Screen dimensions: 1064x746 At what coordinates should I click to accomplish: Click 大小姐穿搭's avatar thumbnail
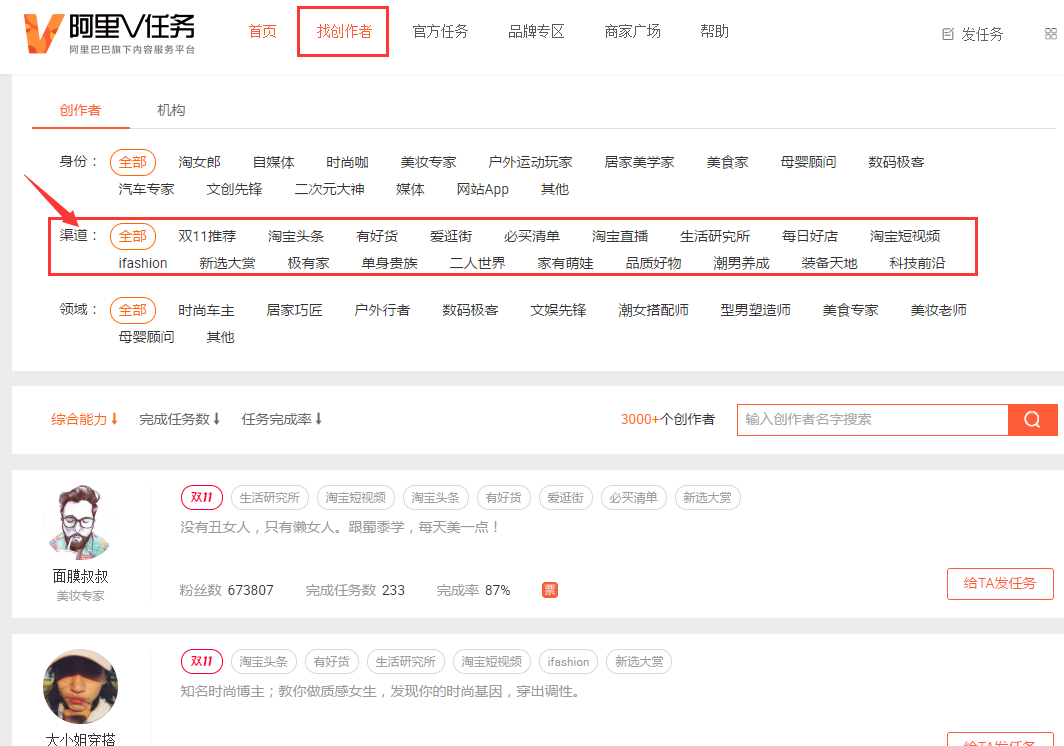80,686
